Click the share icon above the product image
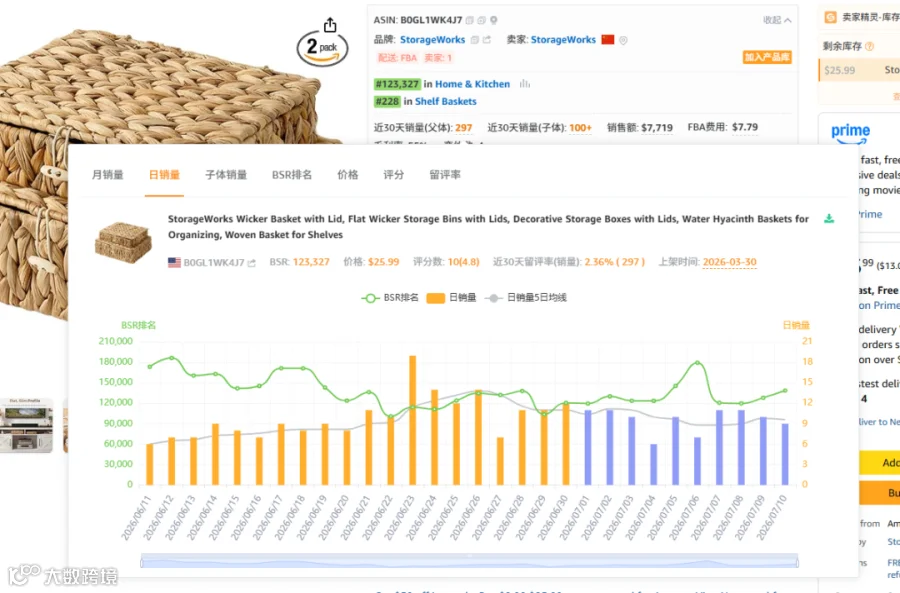900x593 pixels. click(x=330, y=25)
